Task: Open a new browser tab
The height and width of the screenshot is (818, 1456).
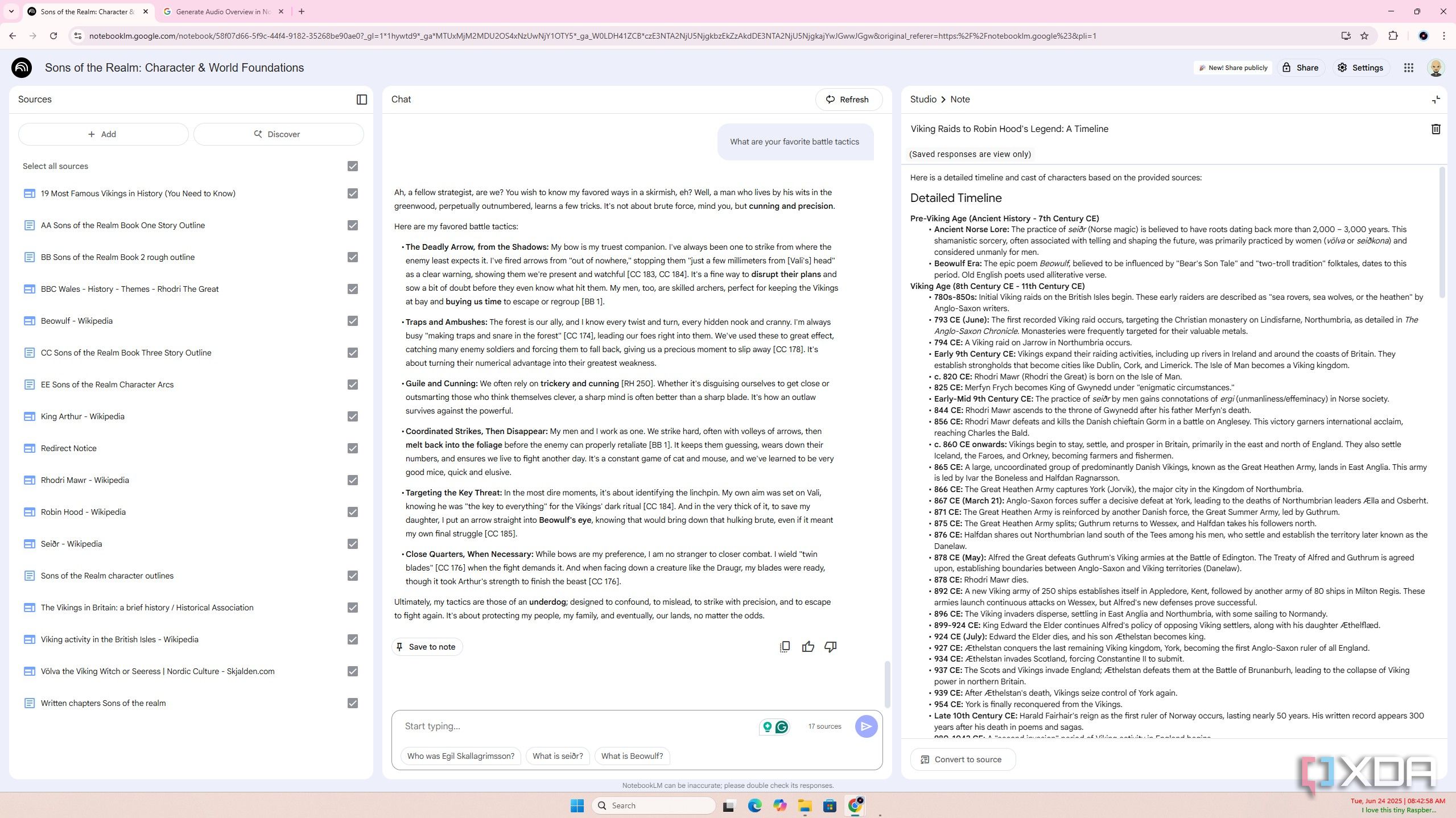Action: 302,11
